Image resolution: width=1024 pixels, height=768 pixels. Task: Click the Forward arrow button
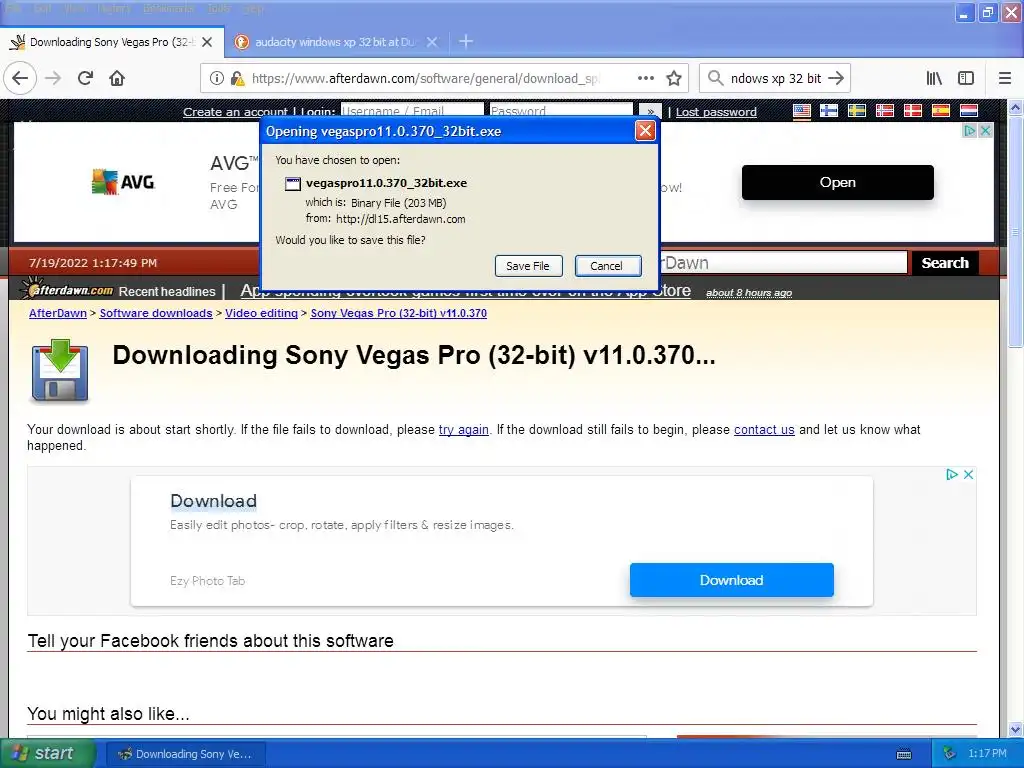pos(53,78)
